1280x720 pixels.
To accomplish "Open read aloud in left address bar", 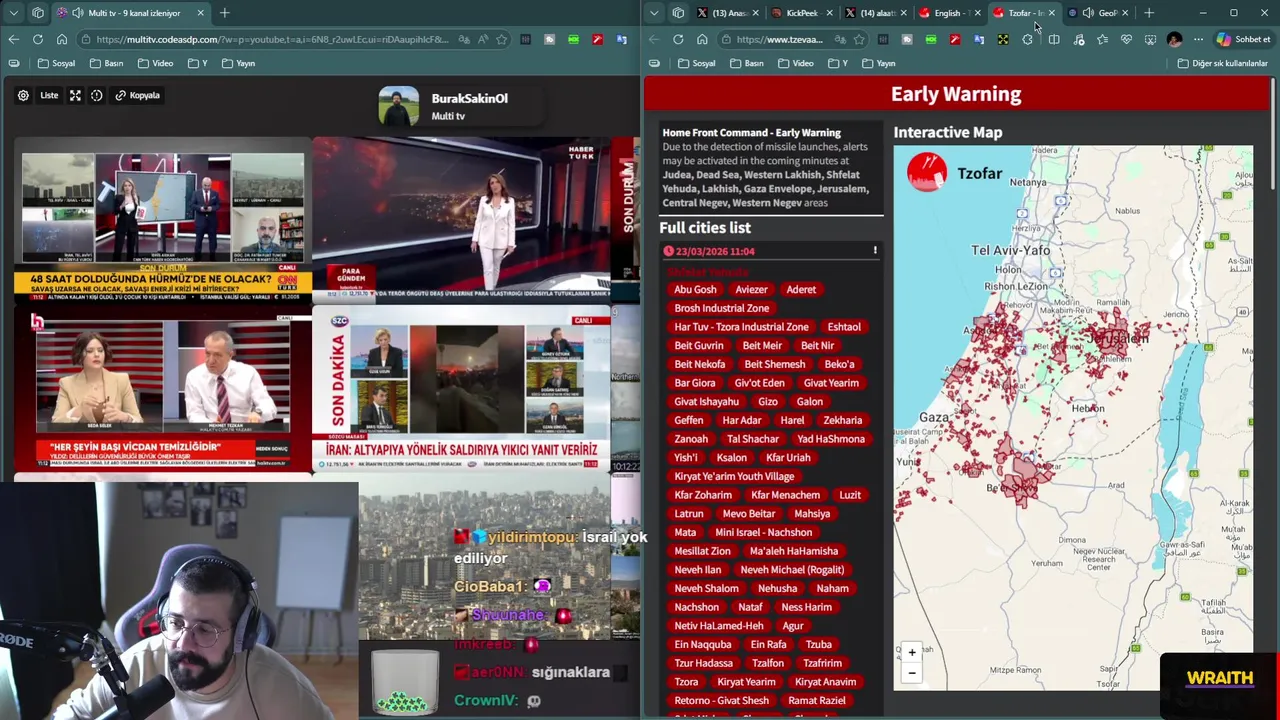I will (483, 39).
